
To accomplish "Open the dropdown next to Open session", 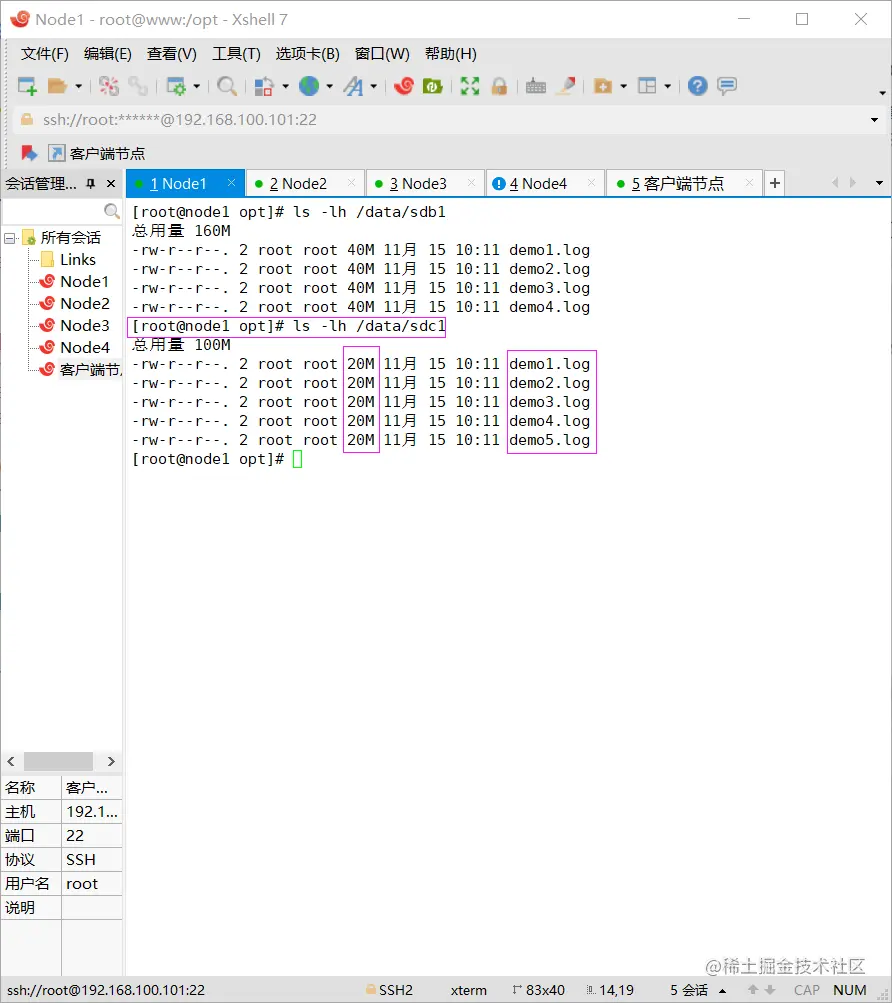I will pyautogui.click(x=79, y=86).
